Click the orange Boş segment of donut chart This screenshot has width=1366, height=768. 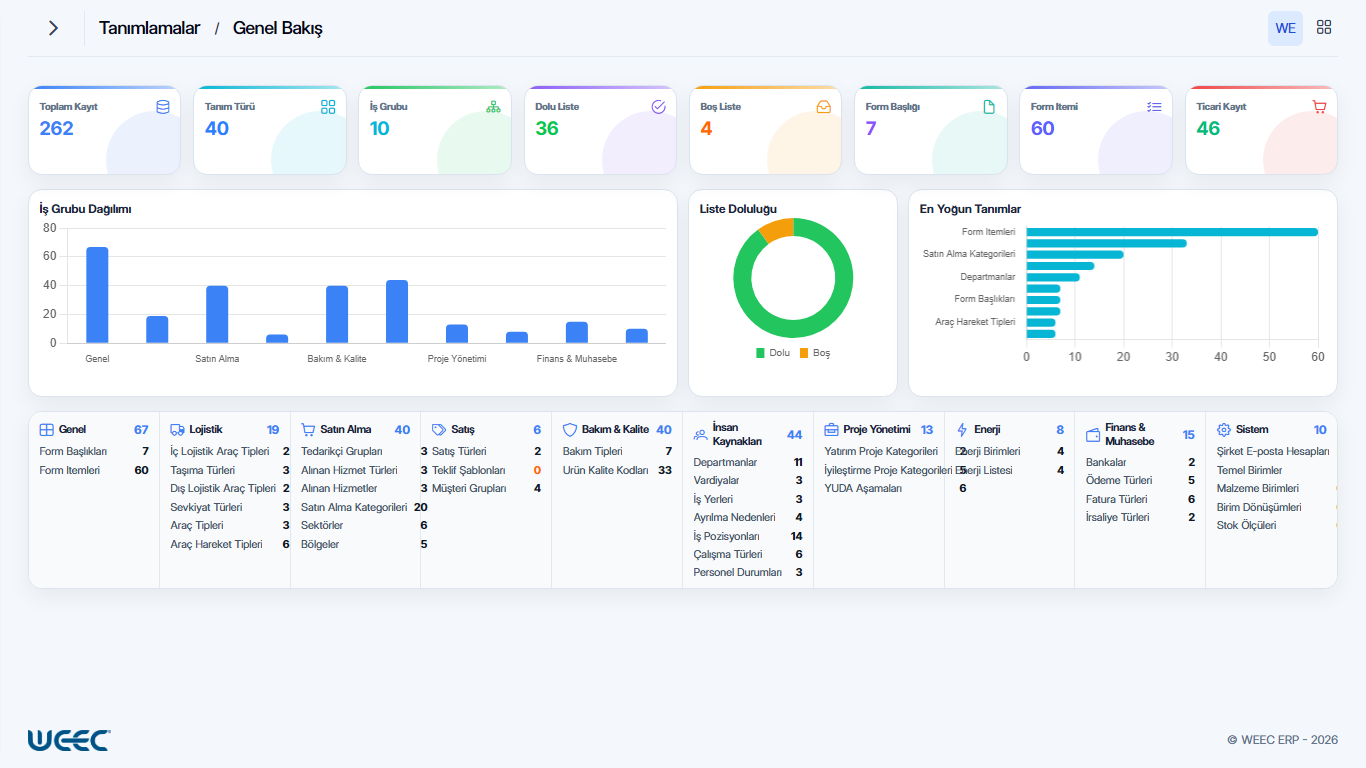tap(777, 230)
